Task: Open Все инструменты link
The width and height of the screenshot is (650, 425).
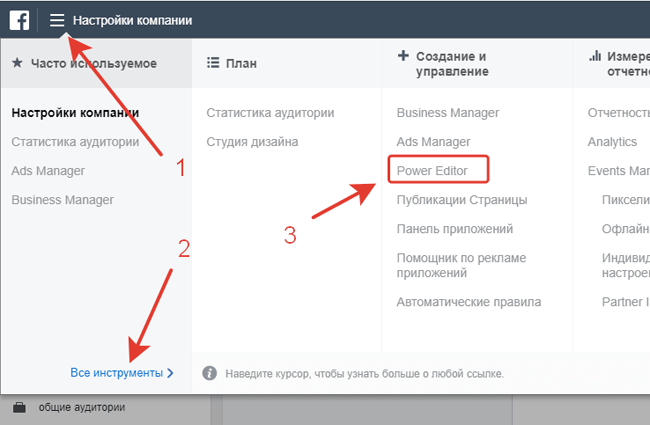Action: 116,373
